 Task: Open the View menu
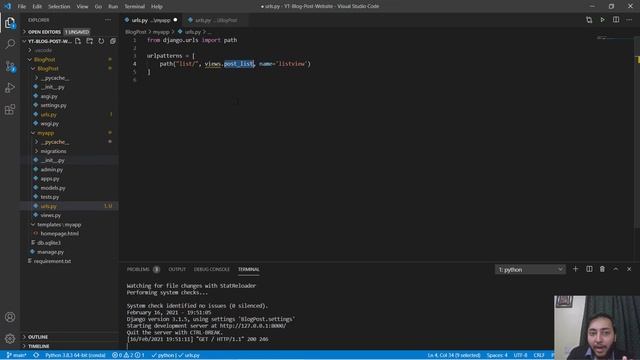click(82, 7)
